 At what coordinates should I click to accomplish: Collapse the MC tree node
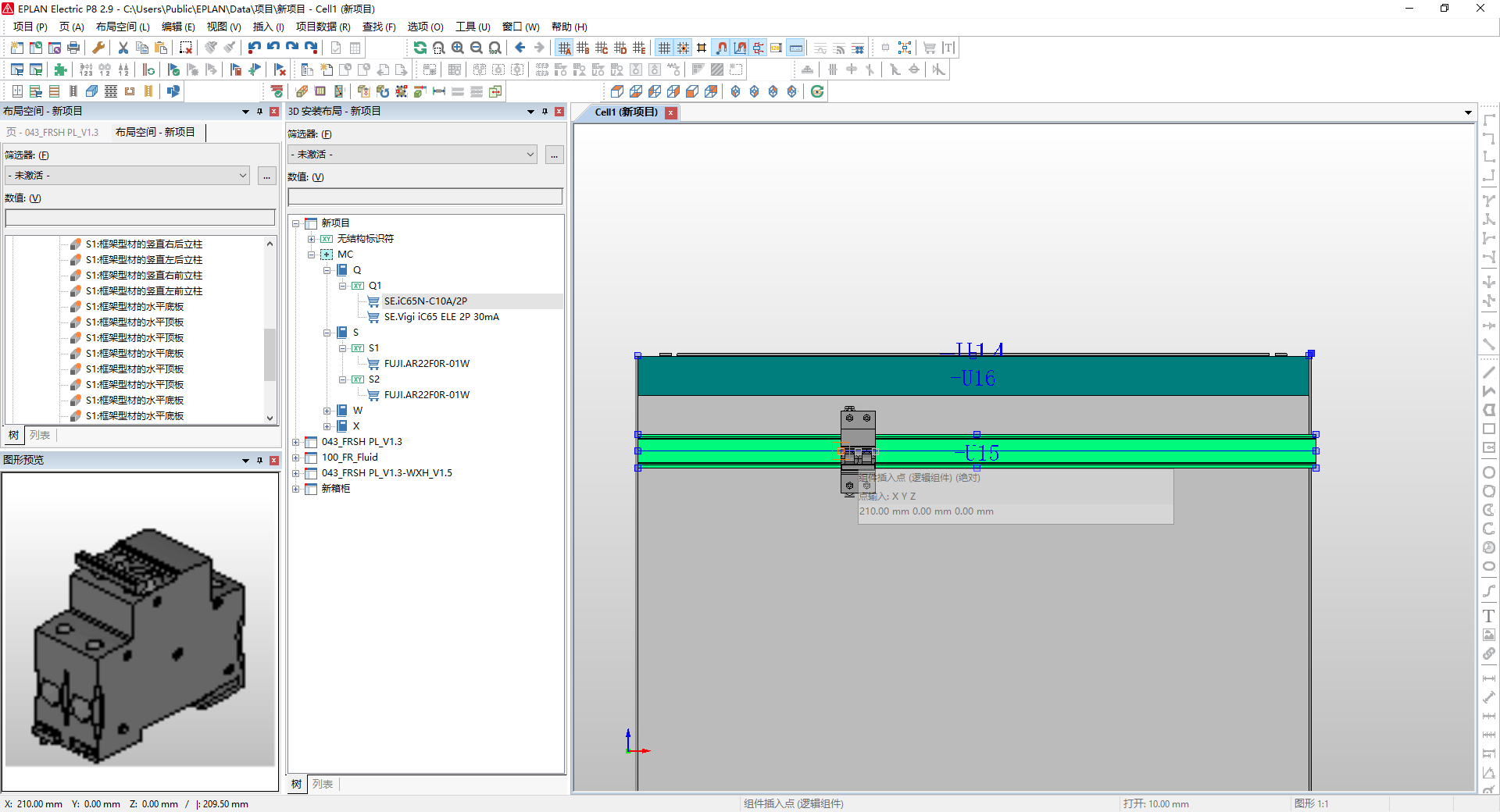click(x=312, y=255)
